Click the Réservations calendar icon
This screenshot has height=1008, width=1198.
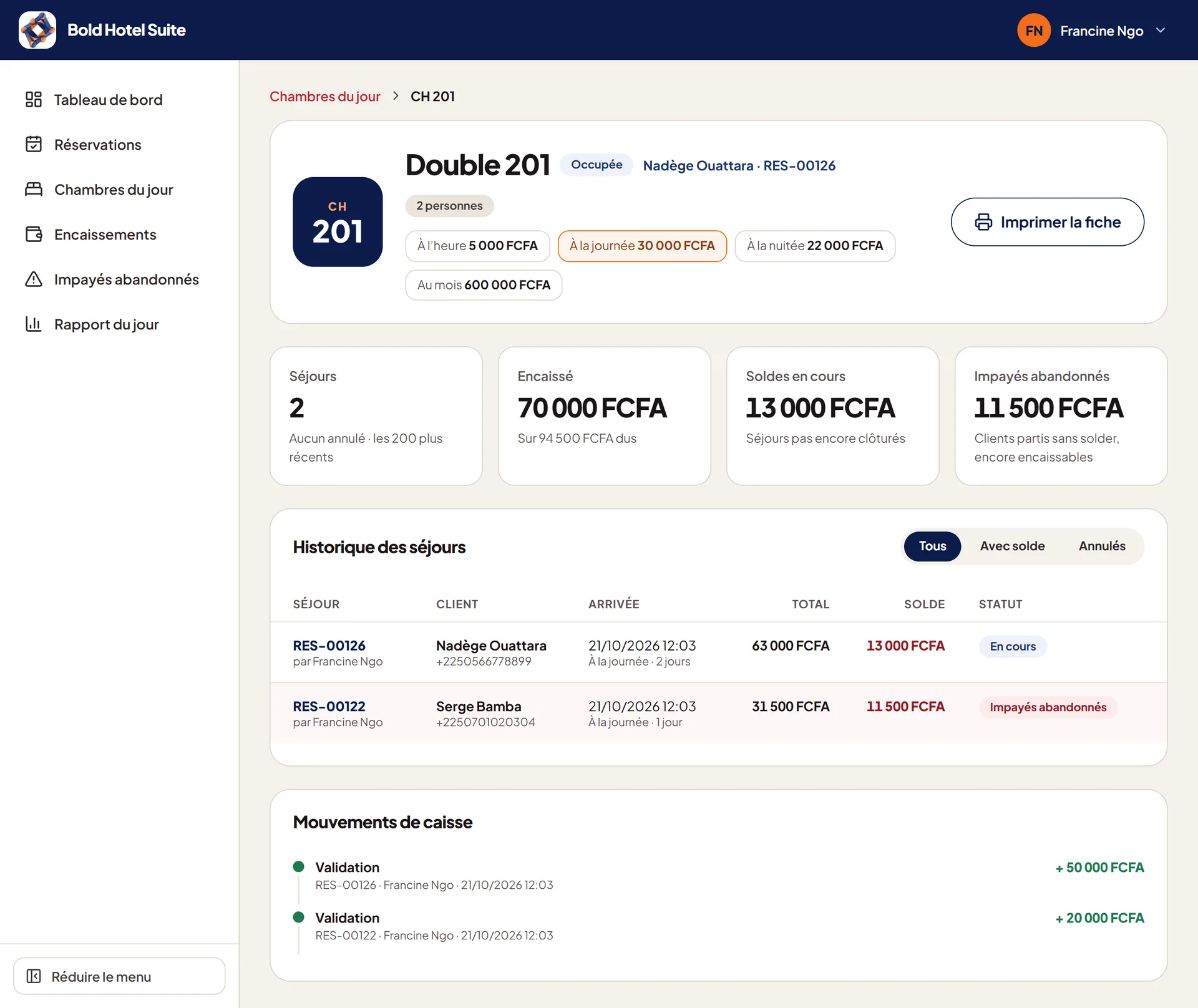34,144
